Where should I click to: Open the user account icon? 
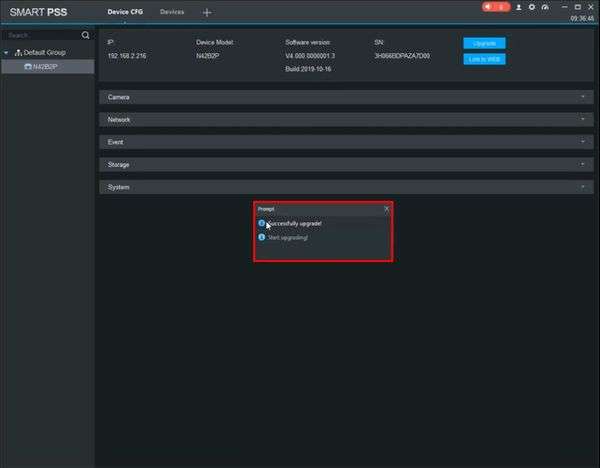(518, 7)
